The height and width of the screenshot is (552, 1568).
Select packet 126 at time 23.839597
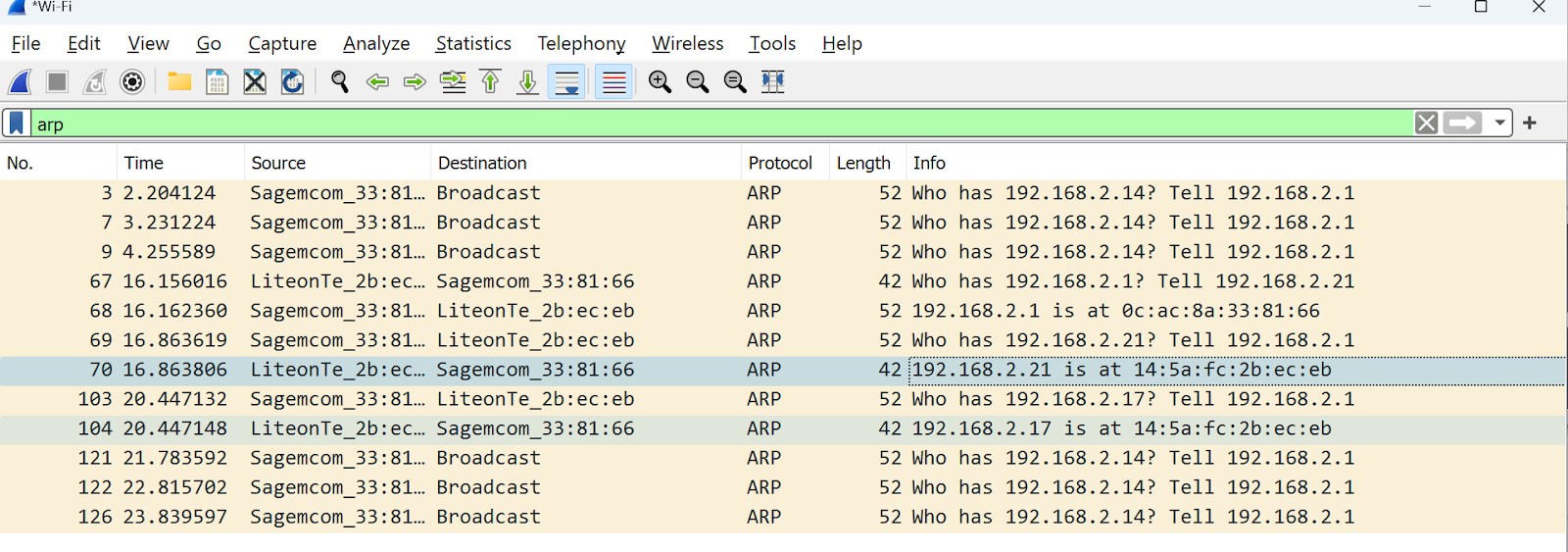[x=783, y=517]
